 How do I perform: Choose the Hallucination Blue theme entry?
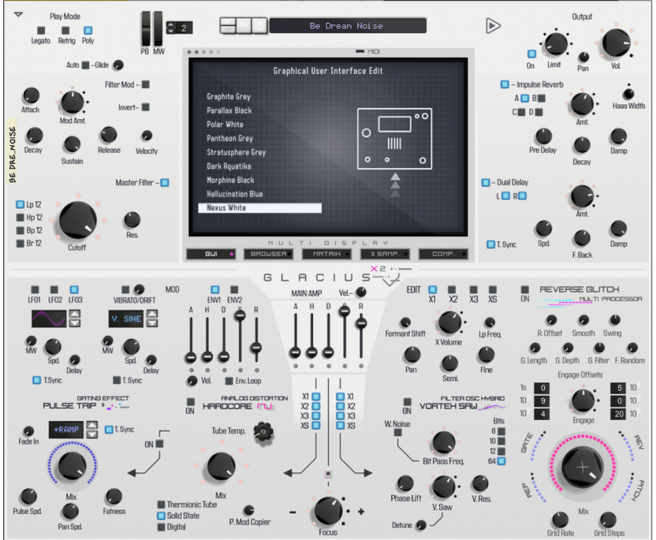234,194
